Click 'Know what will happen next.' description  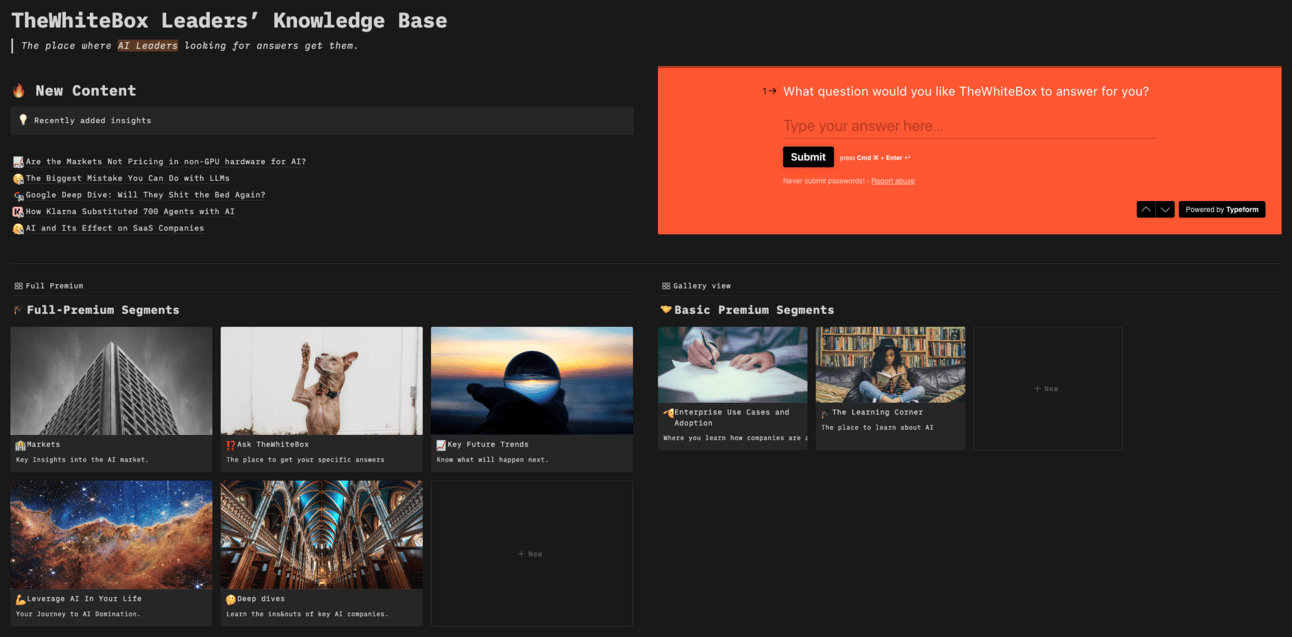(x=492, y=460)
